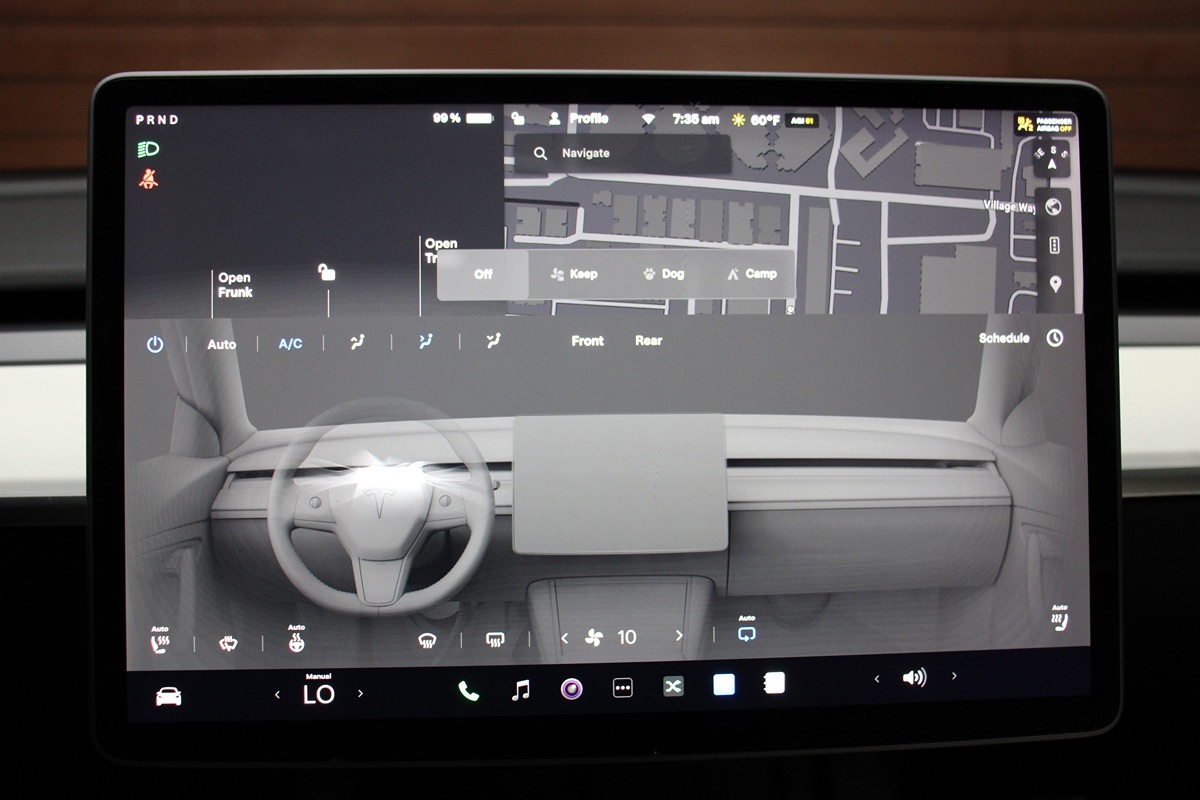Turn on the rear window defroster
This screenshot has width=1200, height=800.
pyautogui.click(x=494, y=639)
